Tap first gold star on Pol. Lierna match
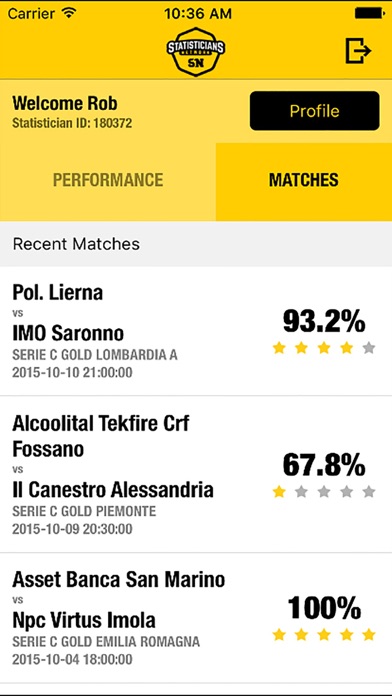 pos(279,348)
